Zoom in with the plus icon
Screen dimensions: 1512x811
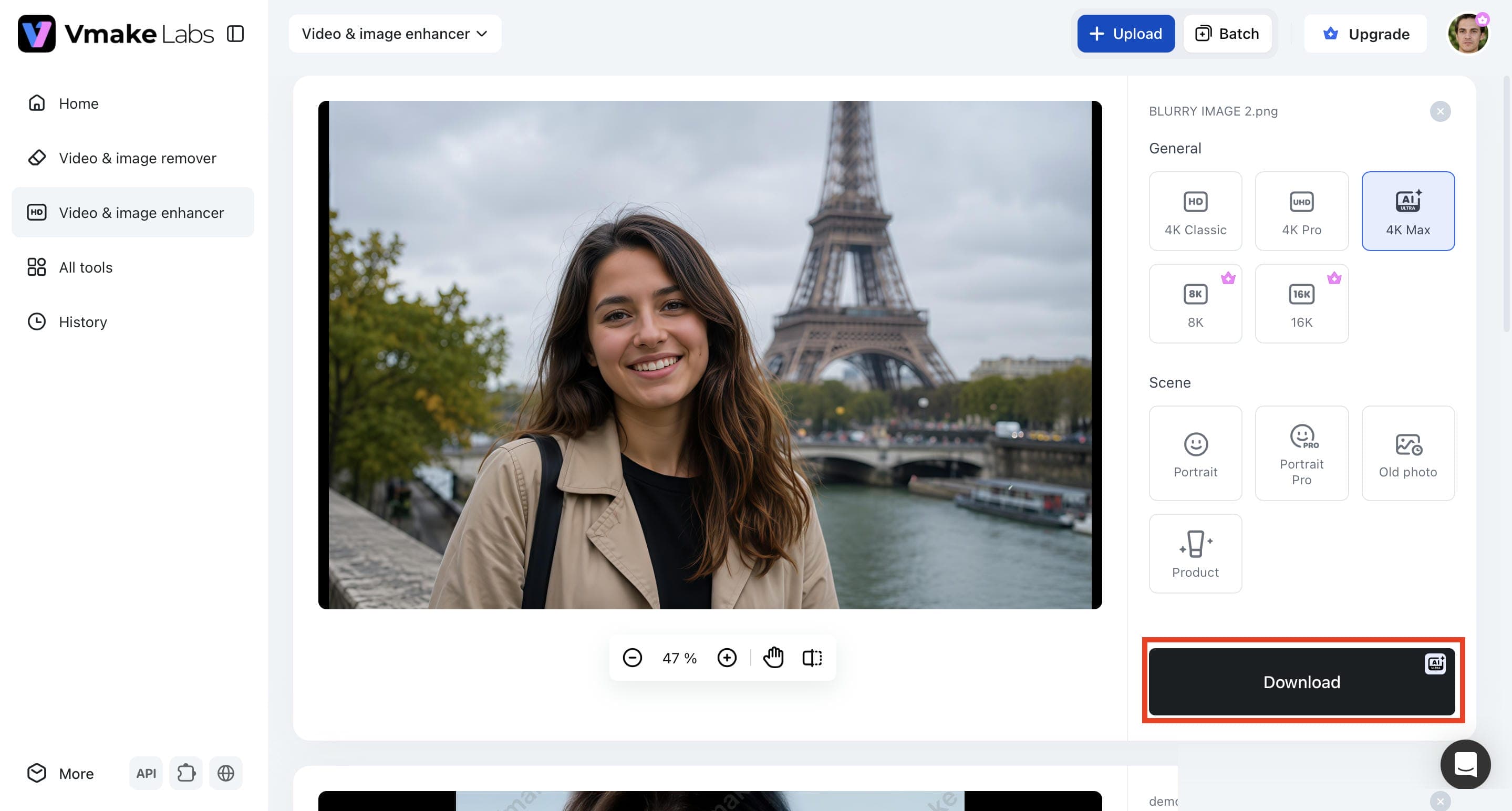click(727, 658)
